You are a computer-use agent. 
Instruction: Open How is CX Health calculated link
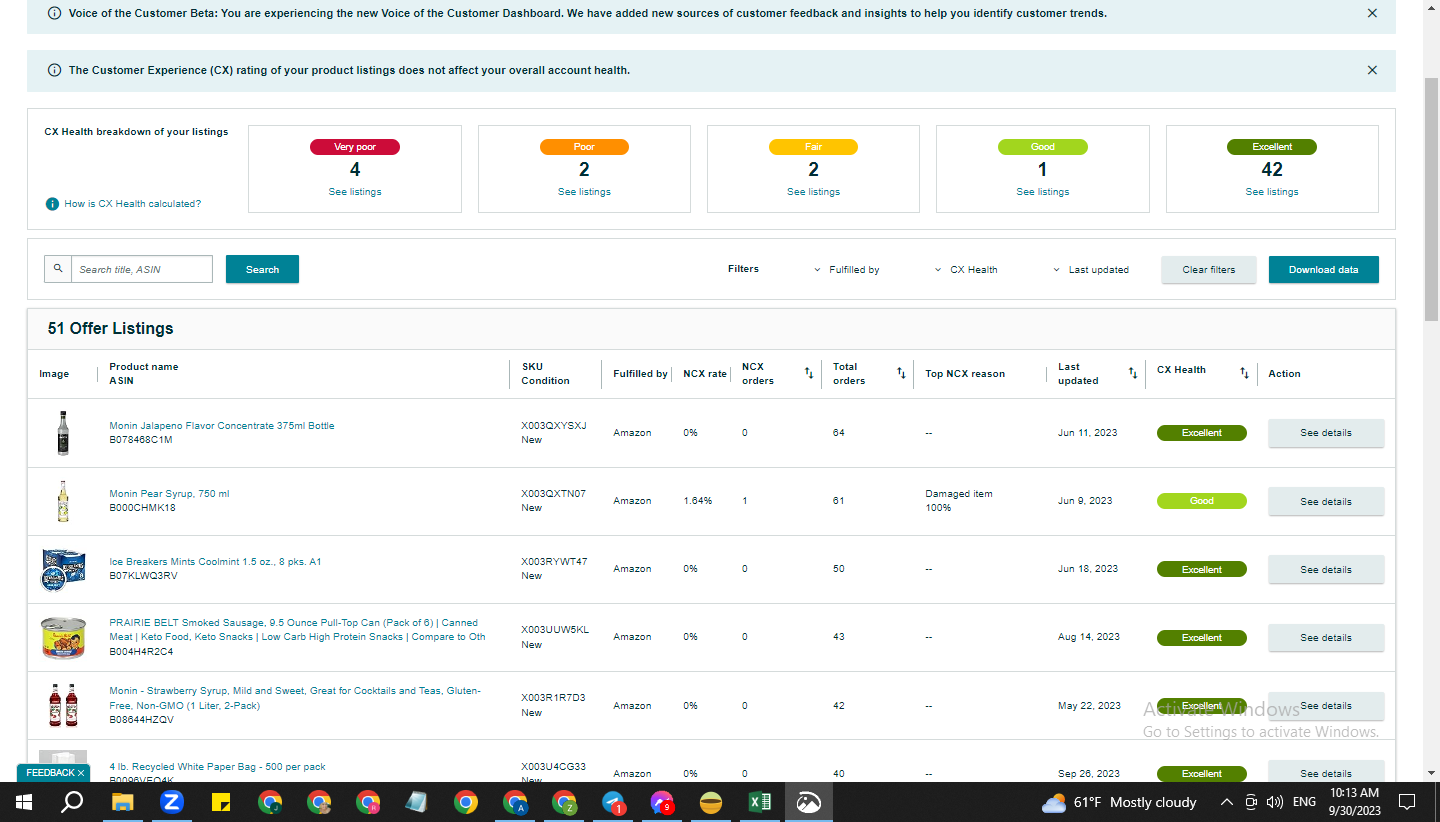133,204
